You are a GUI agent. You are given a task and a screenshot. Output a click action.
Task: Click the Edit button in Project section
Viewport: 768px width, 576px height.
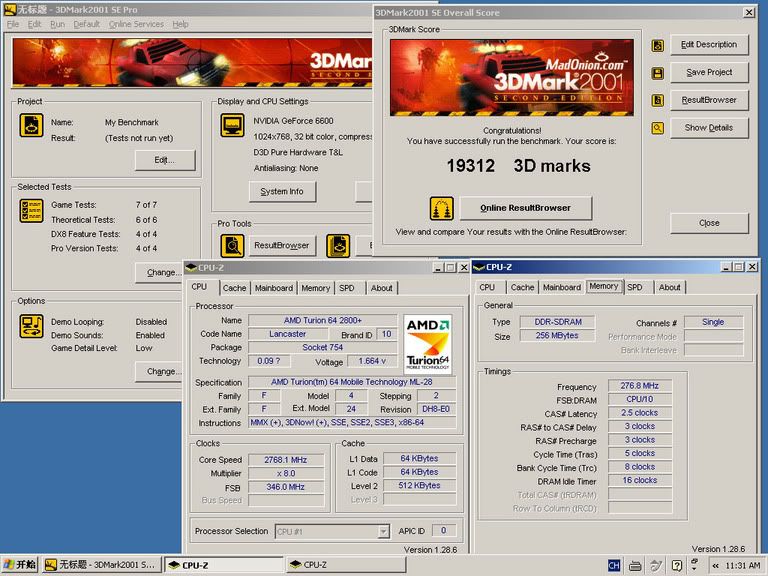165,160
